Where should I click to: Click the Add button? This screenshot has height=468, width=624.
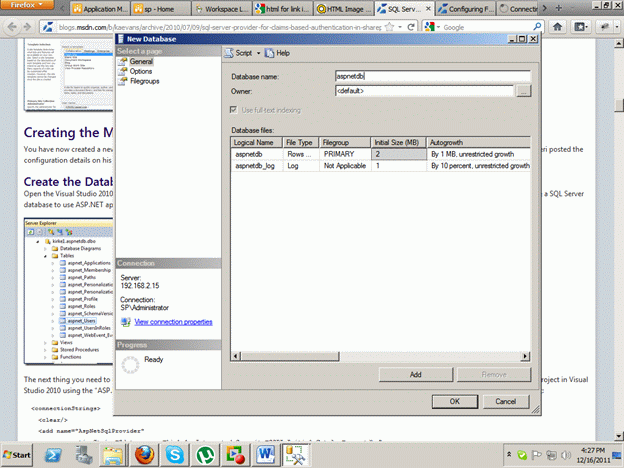click(415, 374)
